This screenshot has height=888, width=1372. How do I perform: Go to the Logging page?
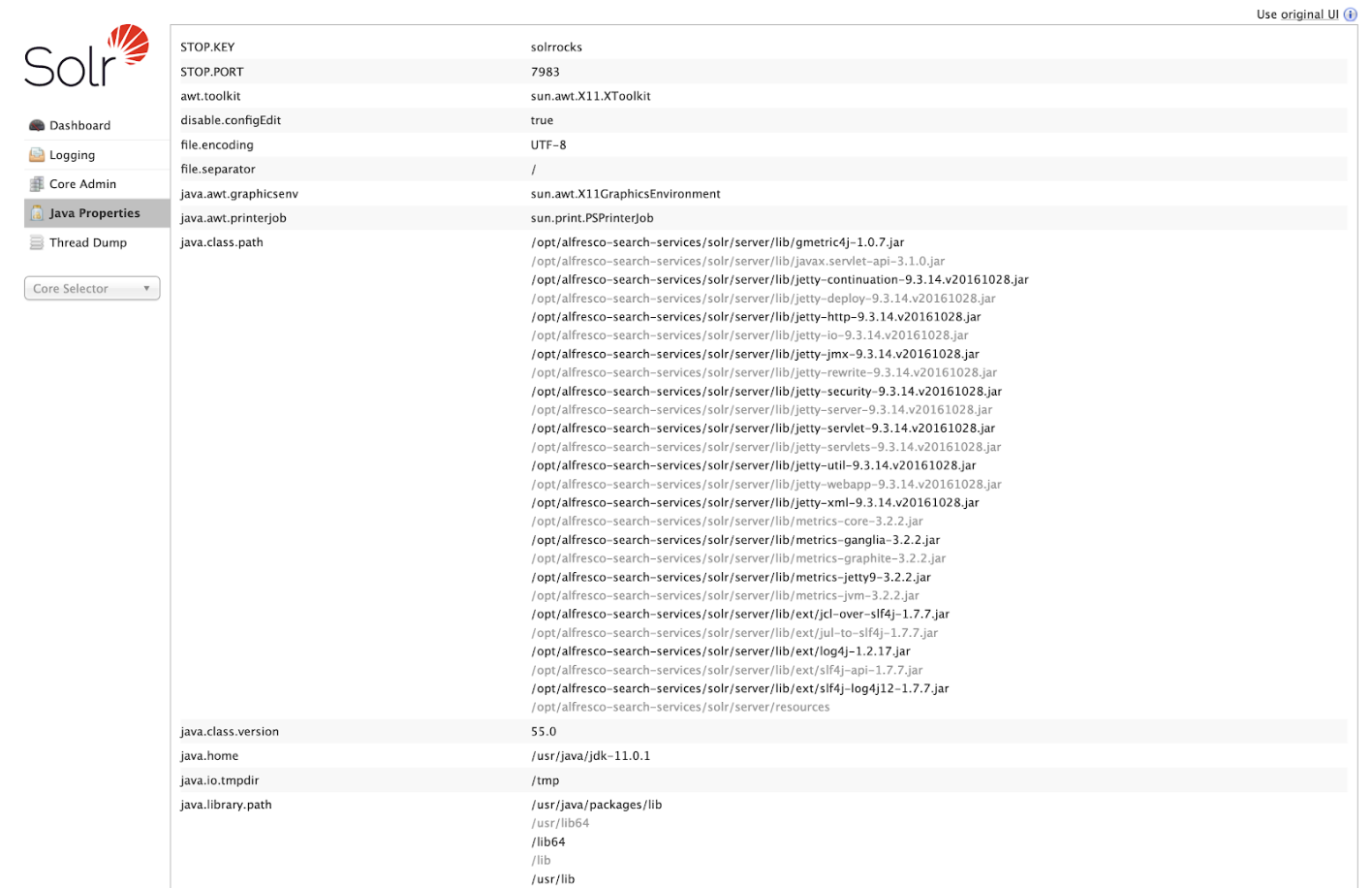pos(72,155)
